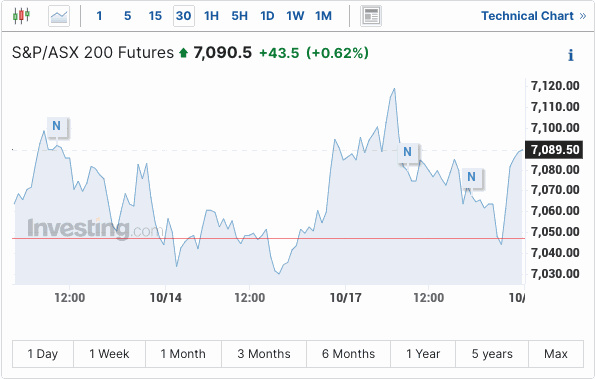Click the 10/17 date axis label
The image size is (595, 379).
pyautogui.click(x=345, y=298)
